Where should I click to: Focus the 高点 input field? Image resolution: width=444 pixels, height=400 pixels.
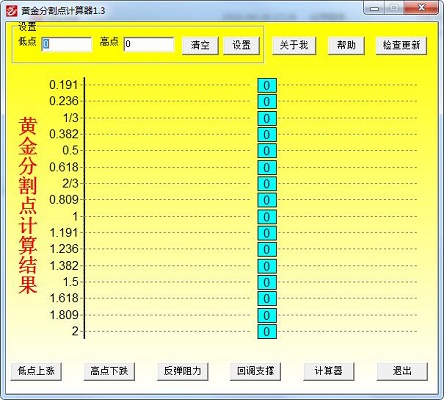149,44
